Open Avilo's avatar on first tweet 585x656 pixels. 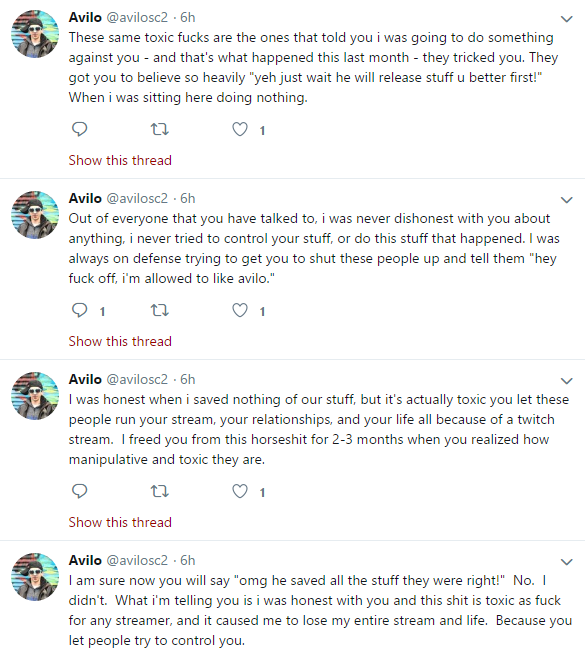pyautogui.click(x=35, y=34)
